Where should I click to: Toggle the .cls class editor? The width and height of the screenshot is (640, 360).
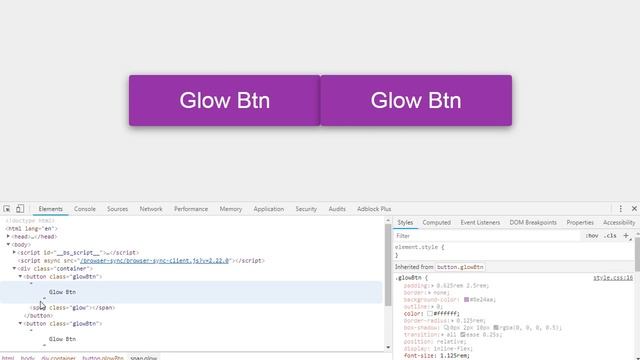(x=610, y=236)
